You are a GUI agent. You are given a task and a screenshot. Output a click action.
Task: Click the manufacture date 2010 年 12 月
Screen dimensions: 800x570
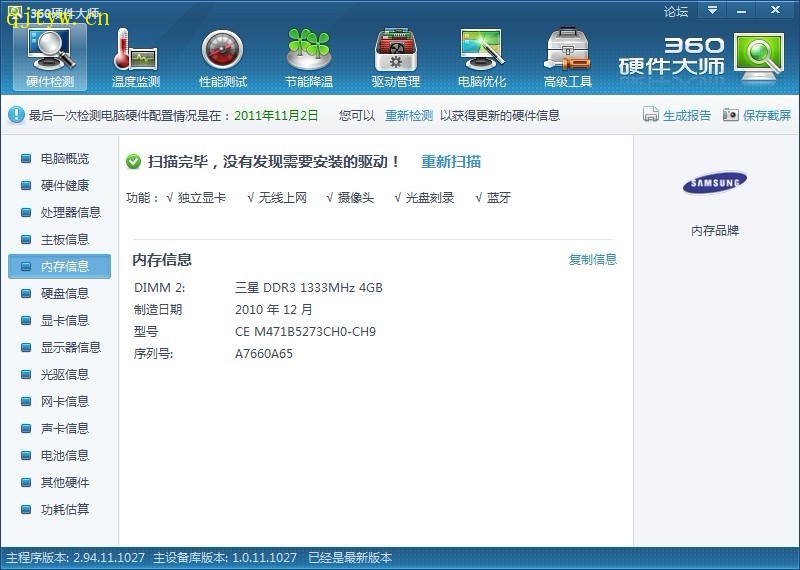[273, 310]
